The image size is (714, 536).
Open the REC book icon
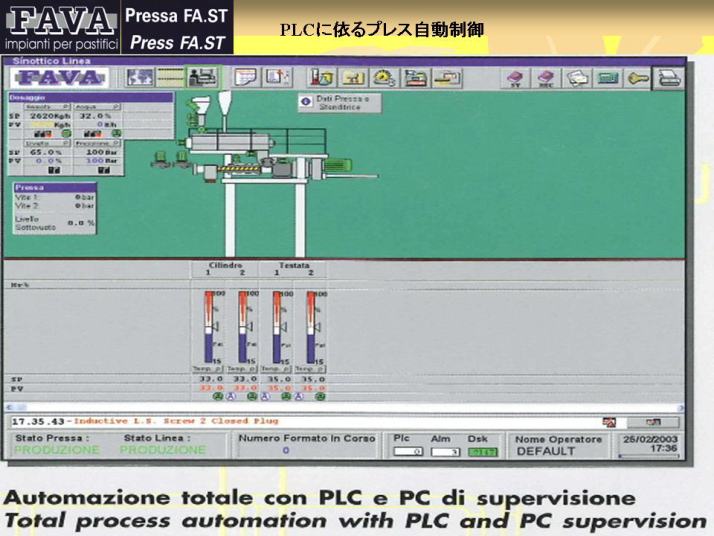546,78
